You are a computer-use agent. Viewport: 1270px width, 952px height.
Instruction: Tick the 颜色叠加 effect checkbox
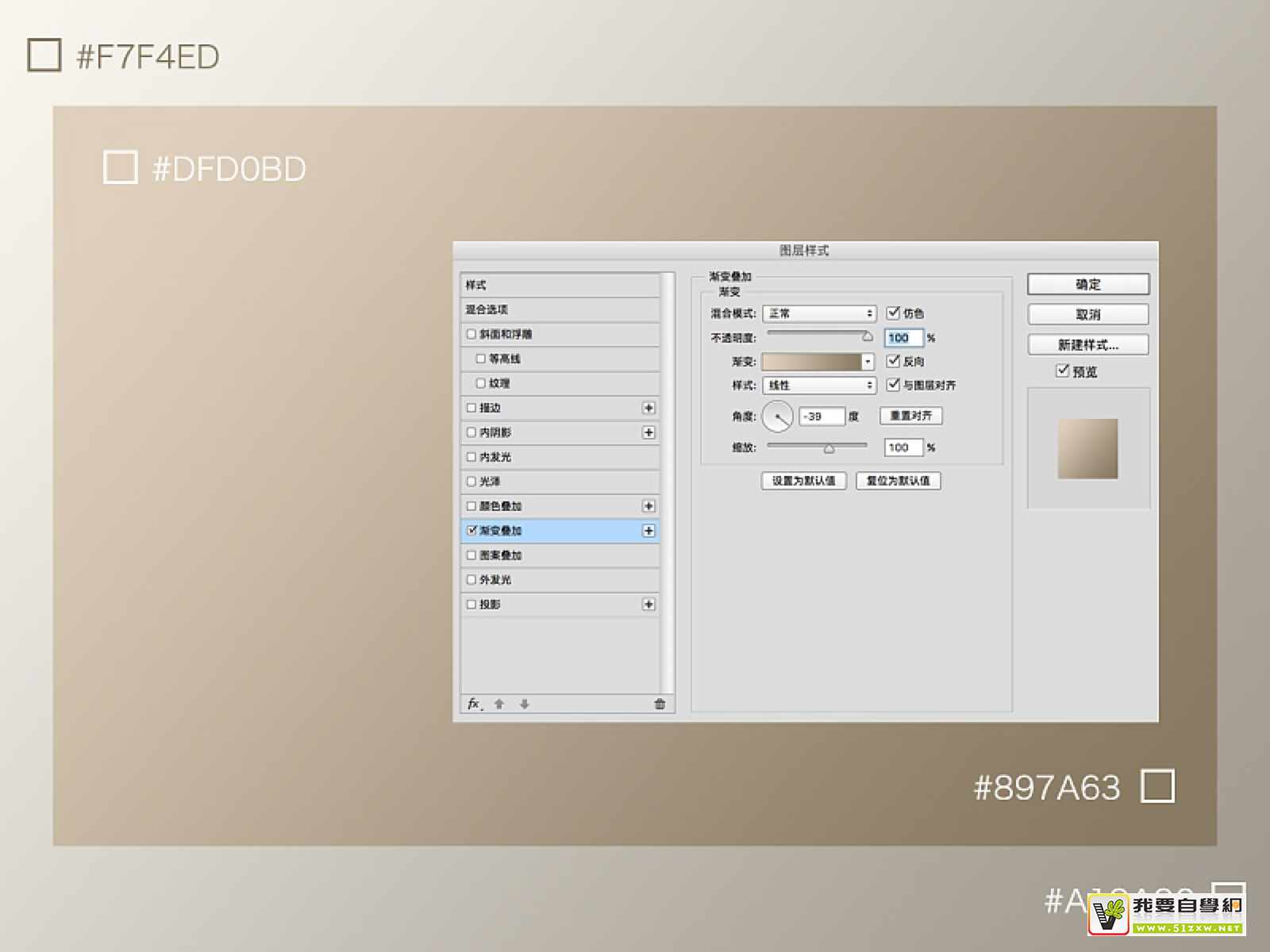point(471,506)
